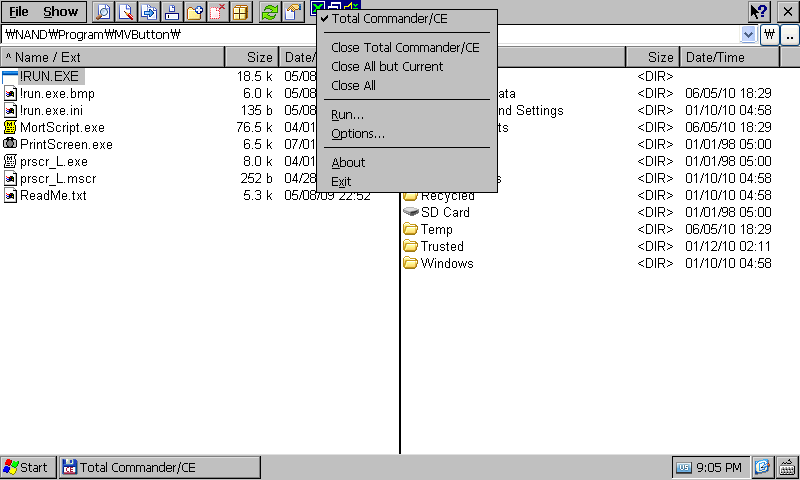
Task: Select Close All but Current
Action: (407, 66)
